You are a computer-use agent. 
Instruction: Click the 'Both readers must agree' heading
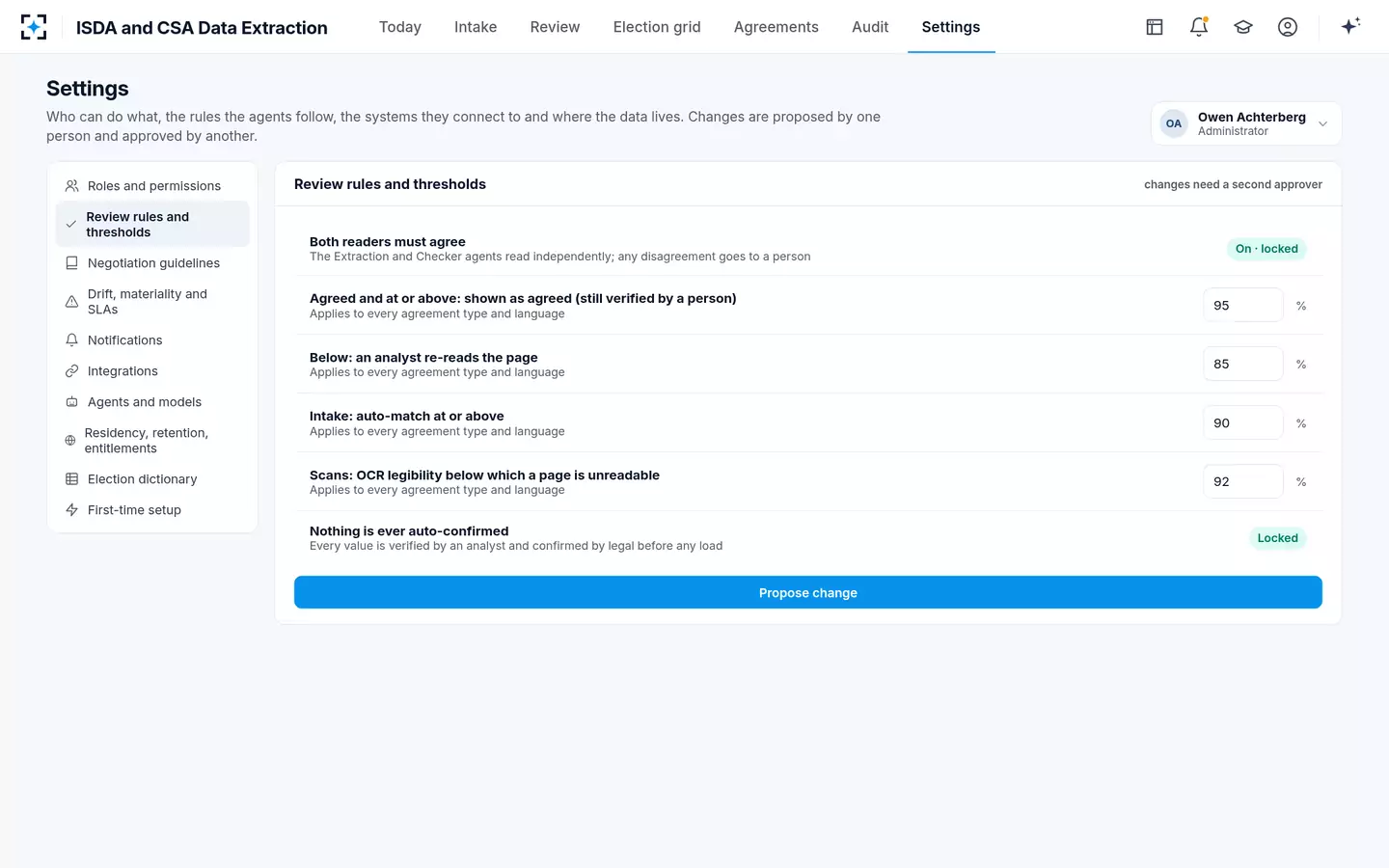[388, 242]
